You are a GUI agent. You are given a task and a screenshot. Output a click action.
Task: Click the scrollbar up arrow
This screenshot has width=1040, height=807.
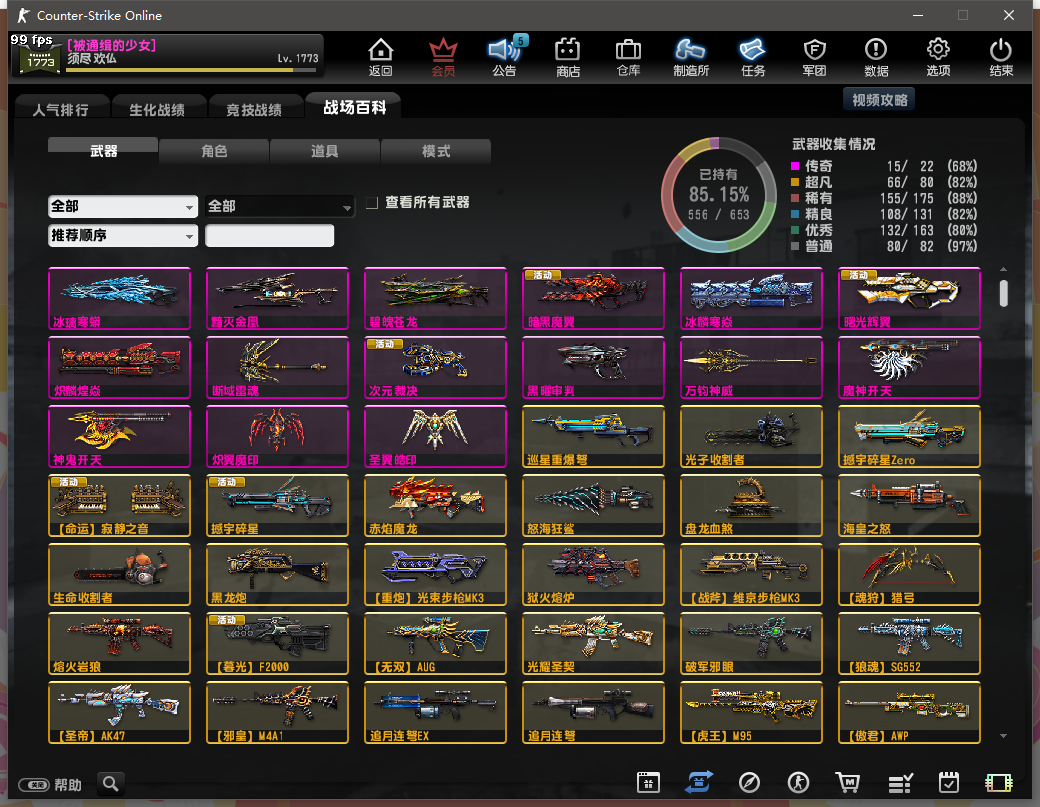(x=1004, y=269)
